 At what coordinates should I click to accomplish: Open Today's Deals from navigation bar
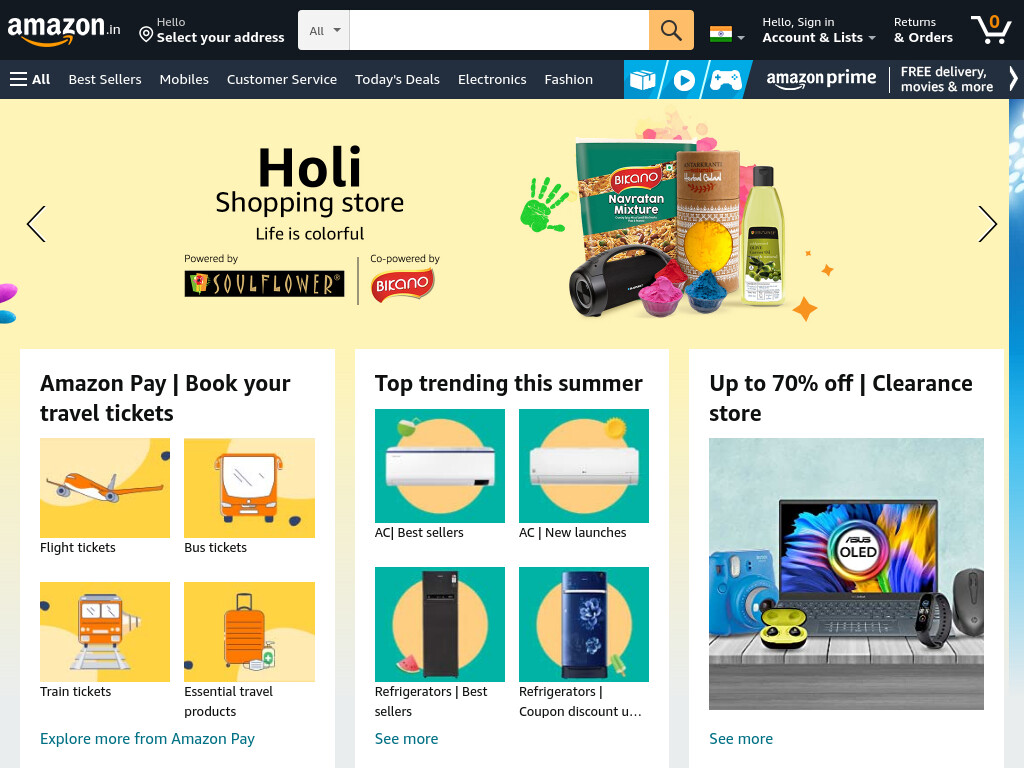pos(397,79)
